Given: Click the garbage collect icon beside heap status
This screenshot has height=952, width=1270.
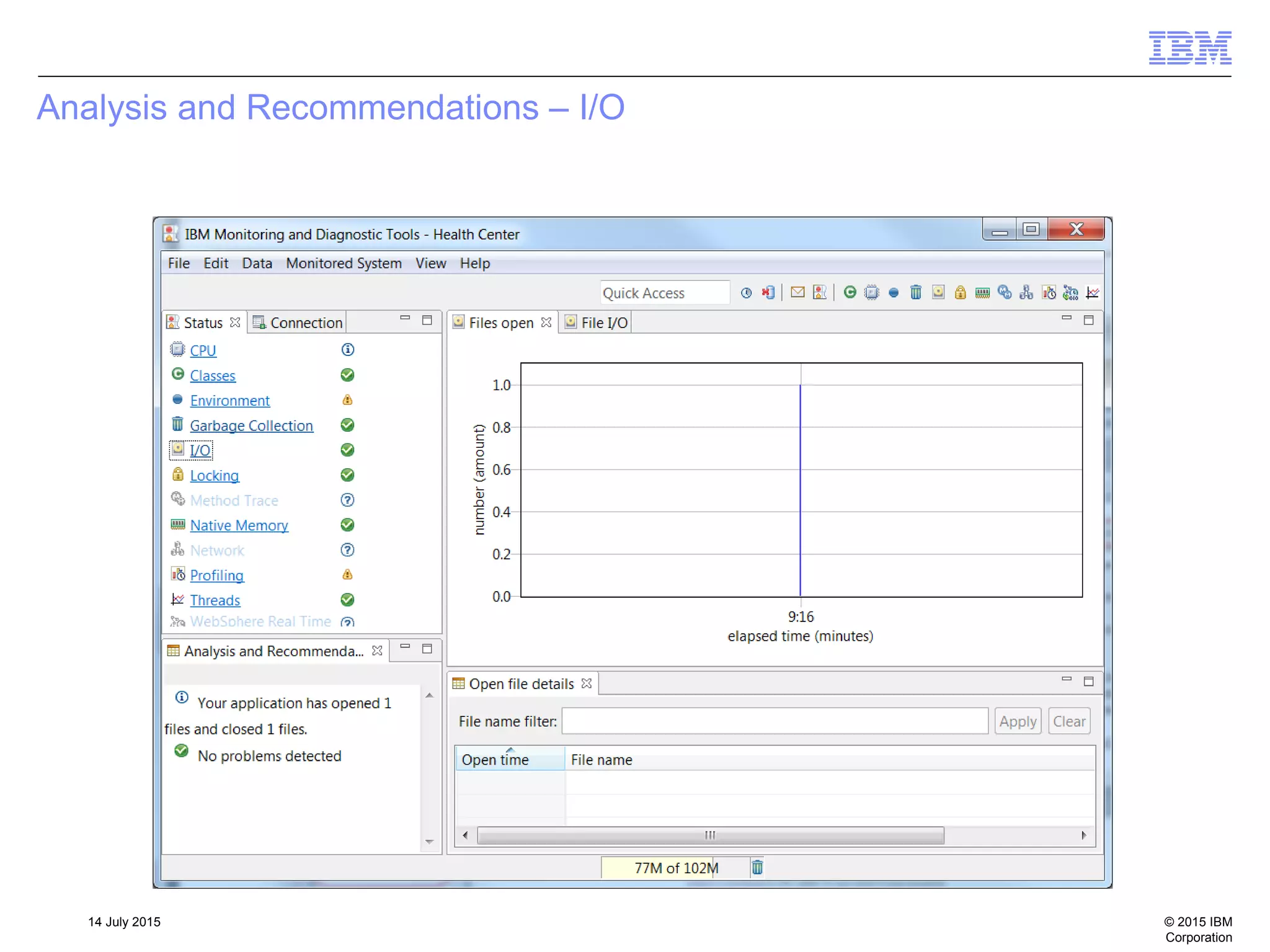Looking at the screenshot, I should 757,867.
